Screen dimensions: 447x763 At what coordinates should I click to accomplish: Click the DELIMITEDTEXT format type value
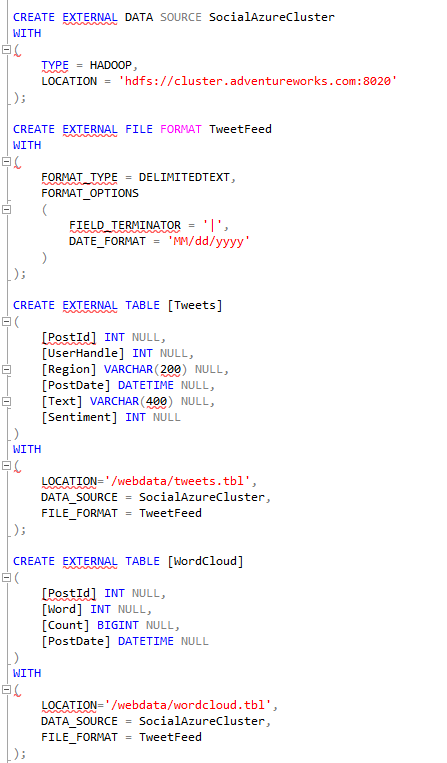(x=184, y=178)
